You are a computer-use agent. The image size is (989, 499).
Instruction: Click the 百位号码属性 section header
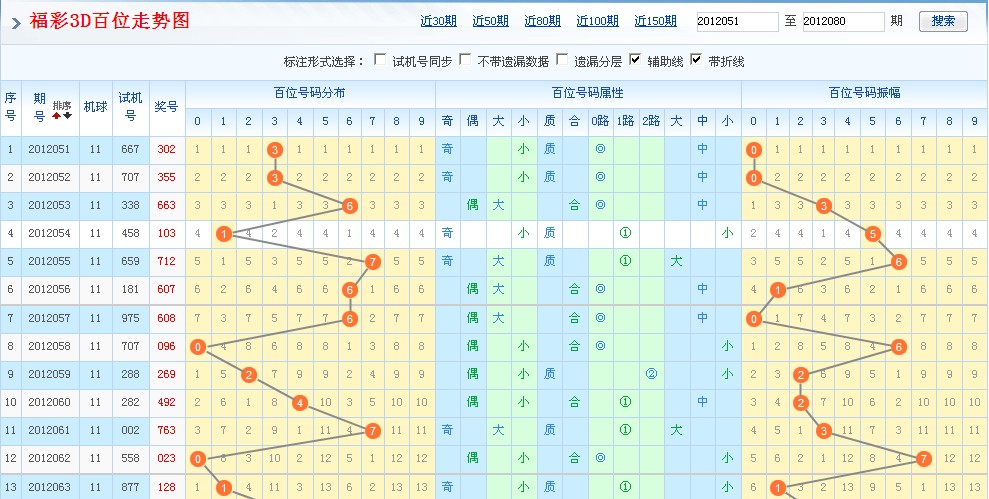point(588,93)
